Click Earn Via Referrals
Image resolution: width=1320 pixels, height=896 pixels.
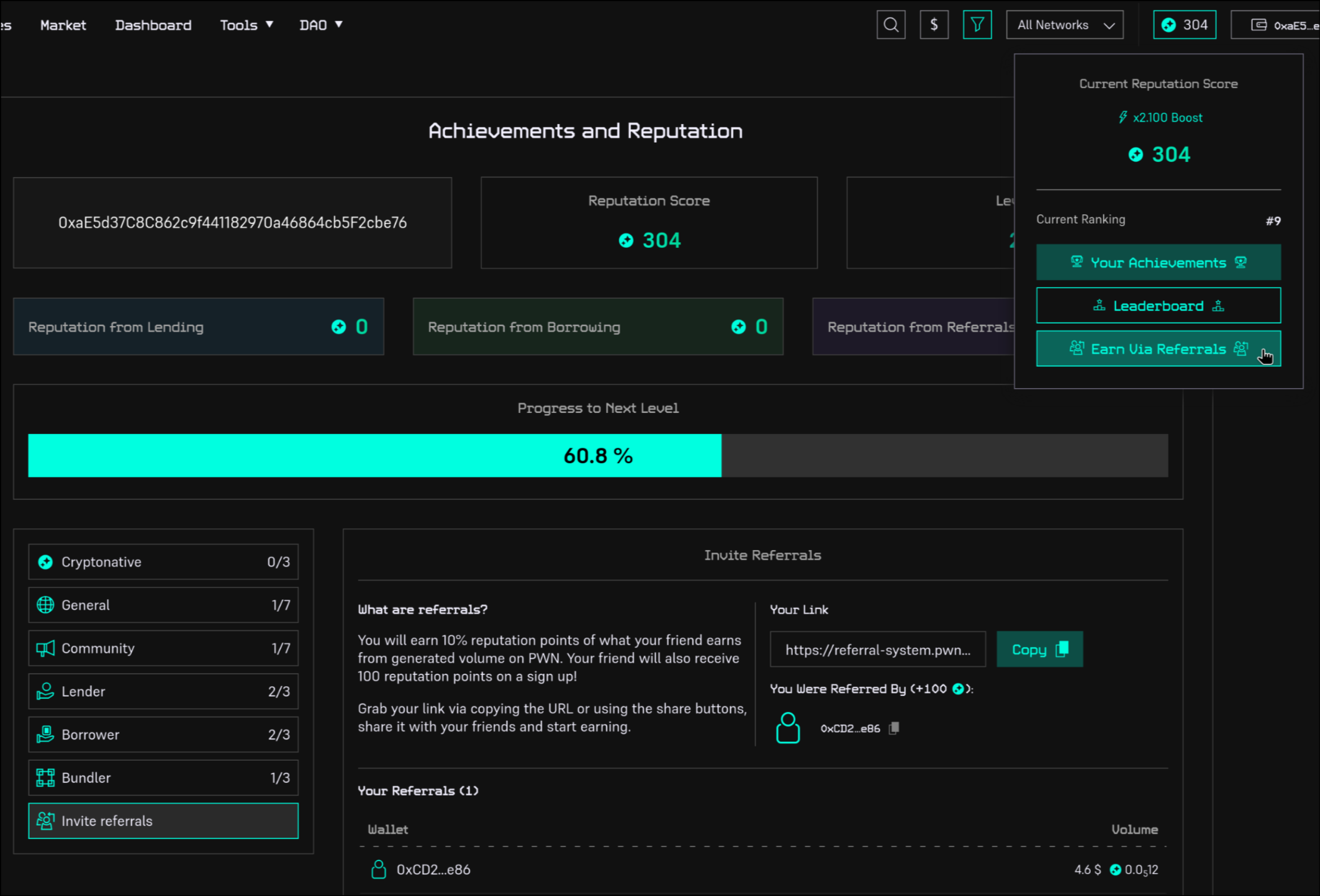pyautogui.click(x=1158, y=349)
